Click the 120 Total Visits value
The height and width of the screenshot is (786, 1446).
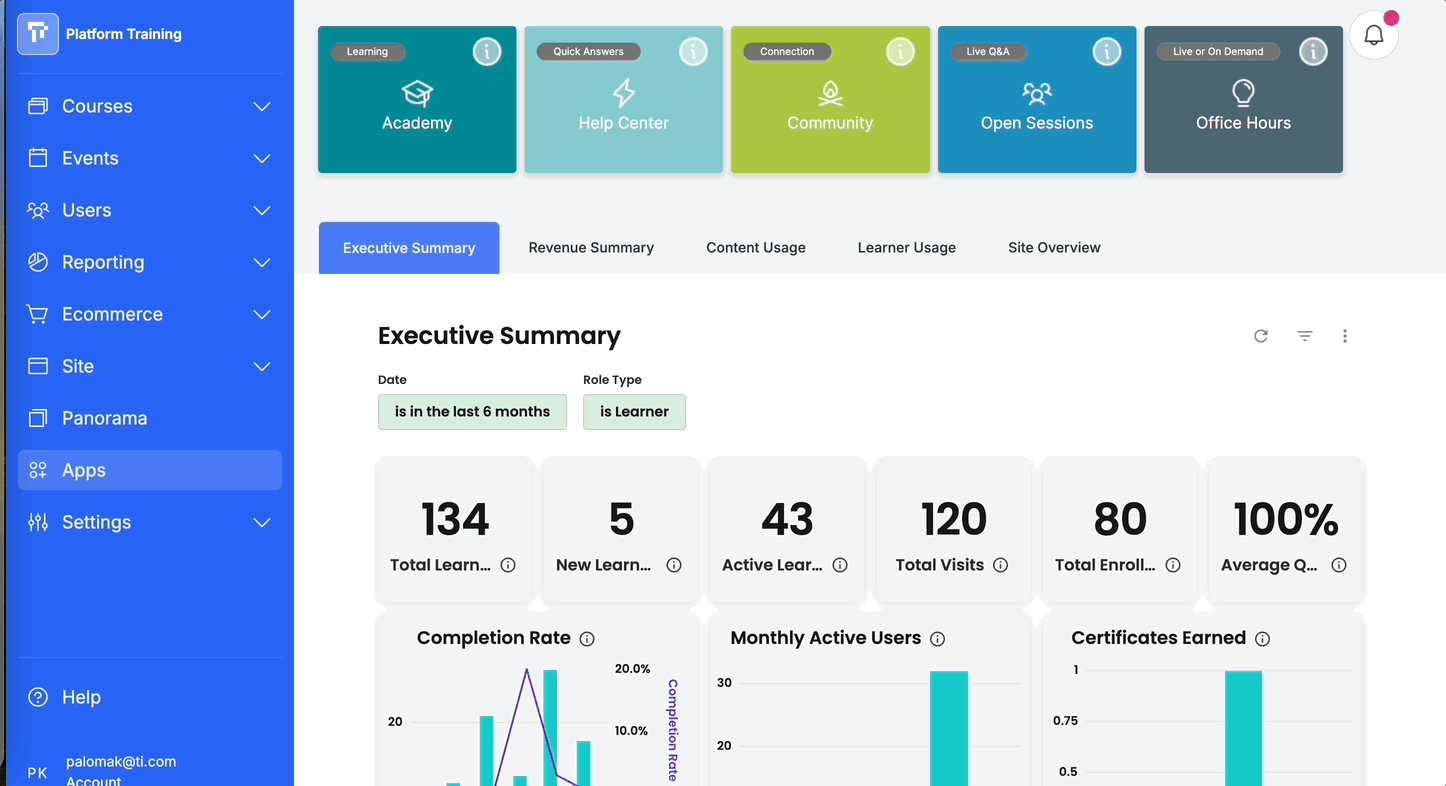pyautogui.click(x=953, y=520)
